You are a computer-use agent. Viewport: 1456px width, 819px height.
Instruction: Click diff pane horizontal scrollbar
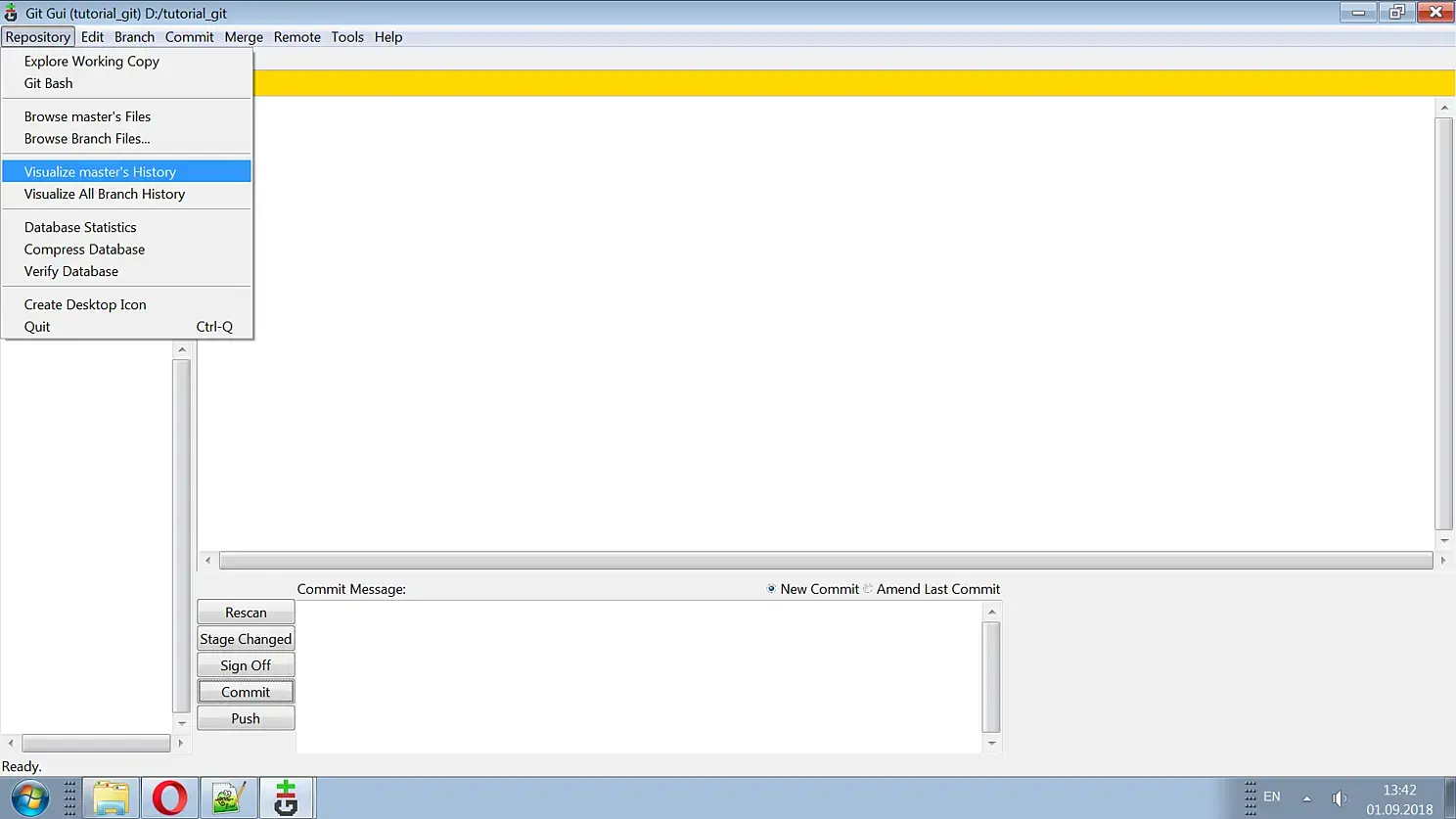coord(826,561)
